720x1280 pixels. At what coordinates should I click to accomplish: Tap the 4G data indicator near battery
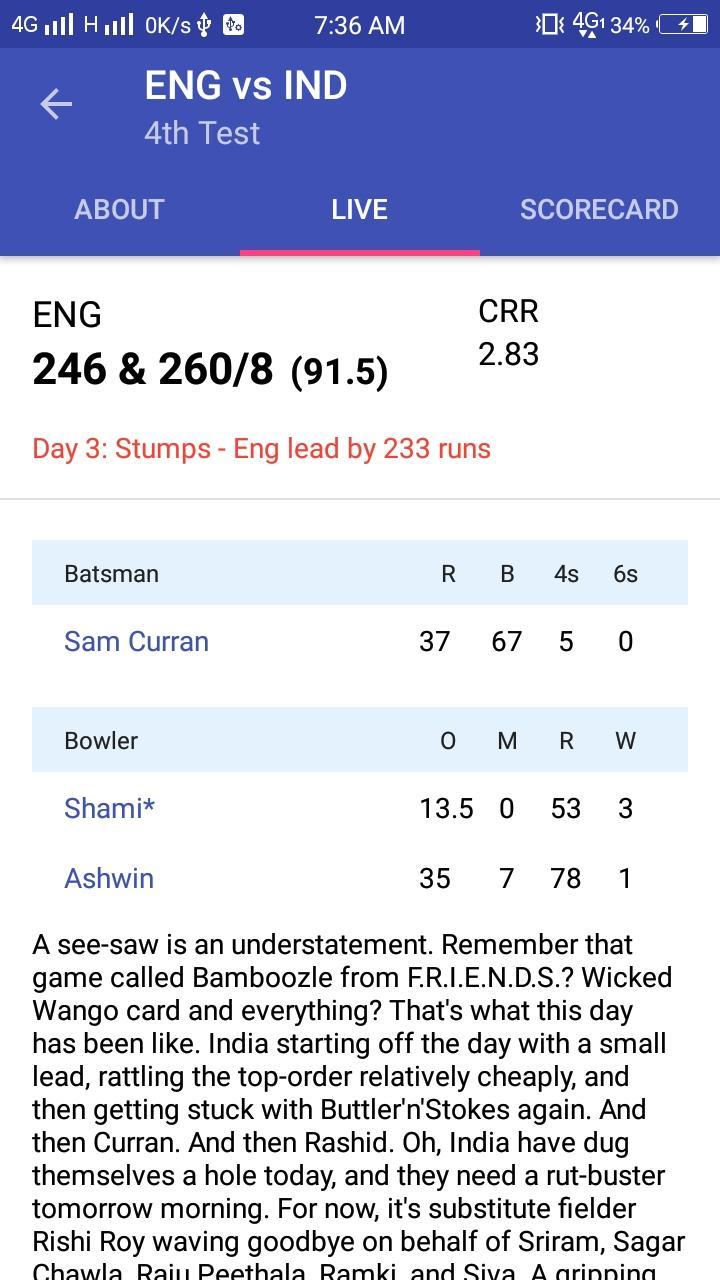point(588,24)
